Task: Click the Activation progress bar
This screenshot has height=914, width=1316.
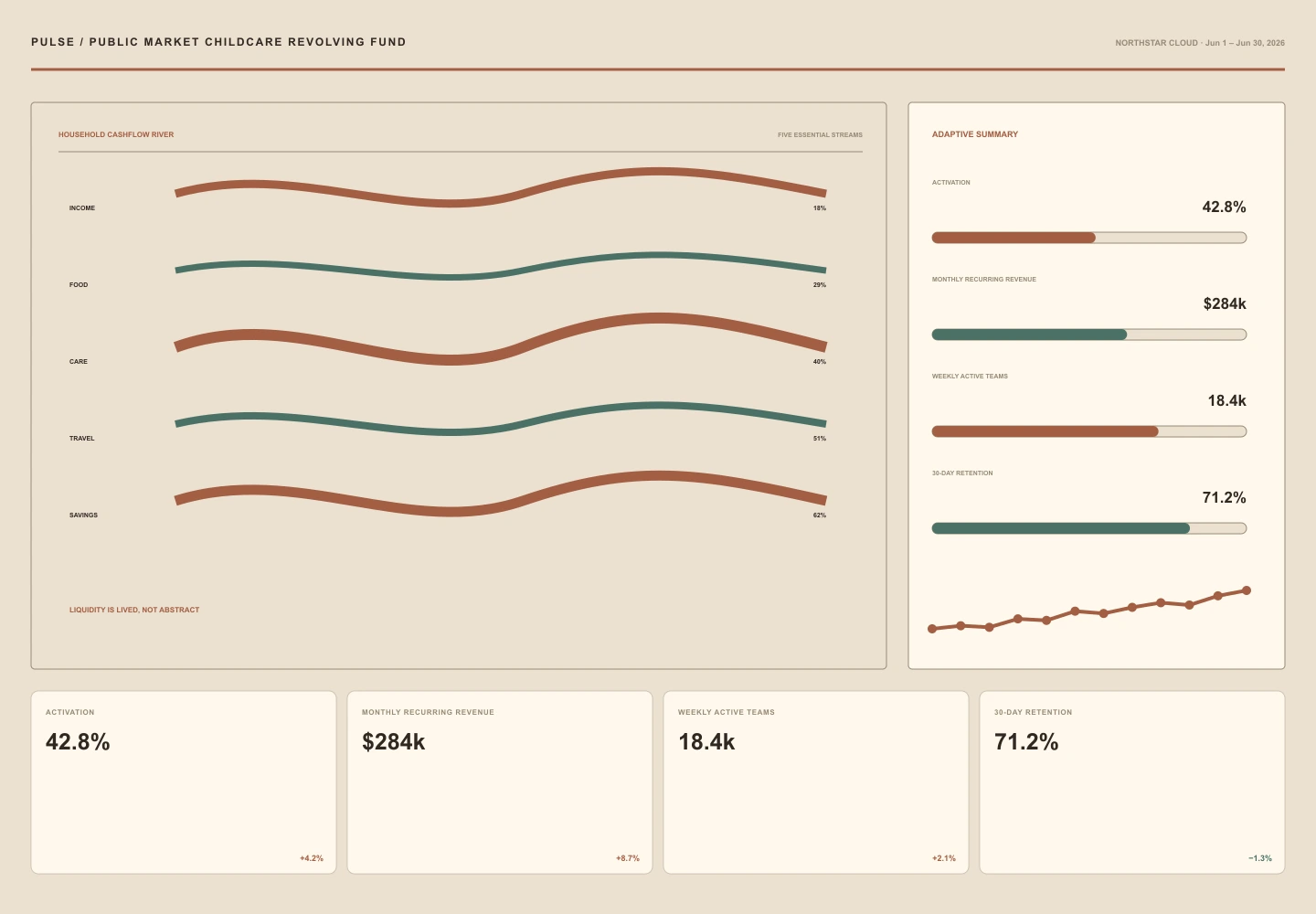Action: [x=1089, y=238]
